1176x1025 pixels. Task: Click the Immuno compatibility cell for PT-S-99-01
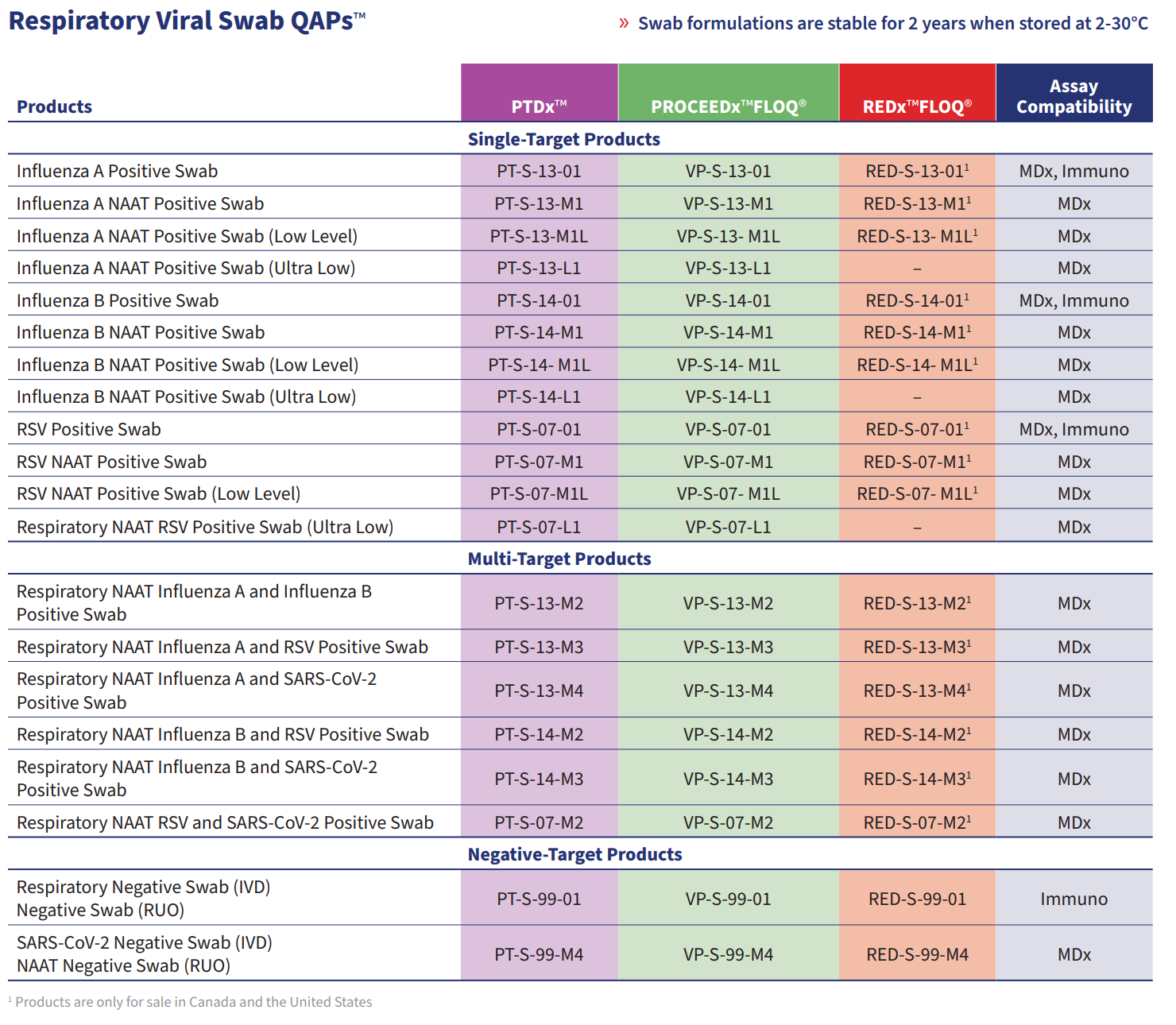pos(1074,899)
